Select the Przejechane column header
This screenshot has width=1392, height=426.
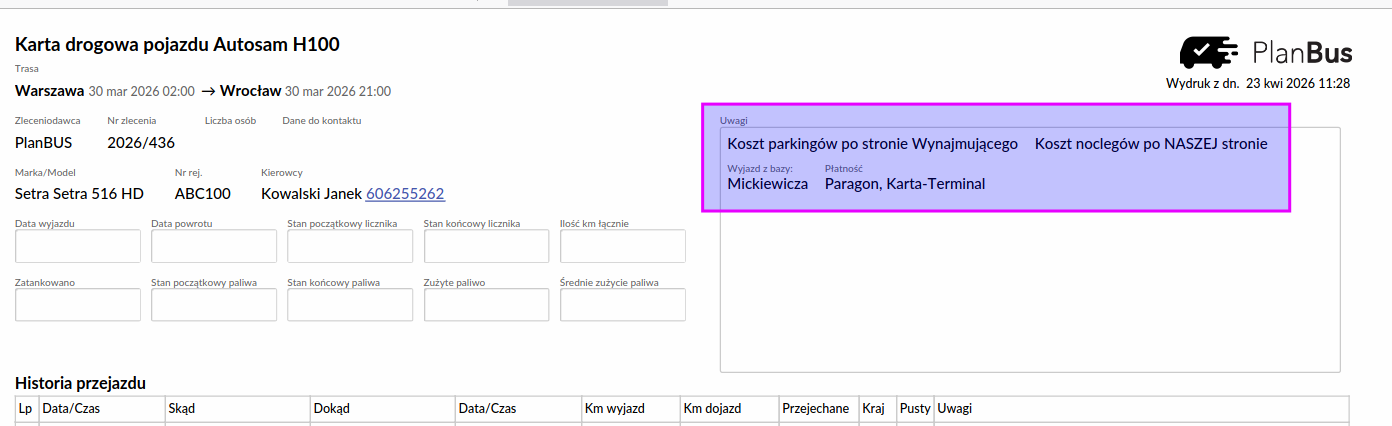pos(816,409)
